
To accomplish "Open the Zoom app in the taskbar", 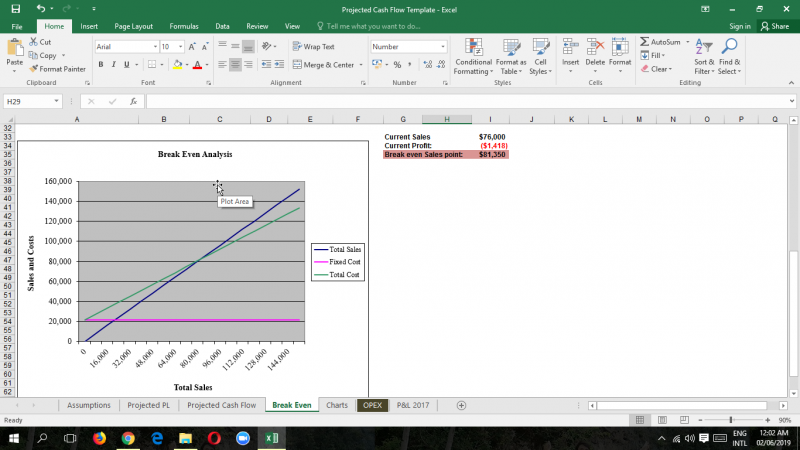I will (x=242, y=438).
